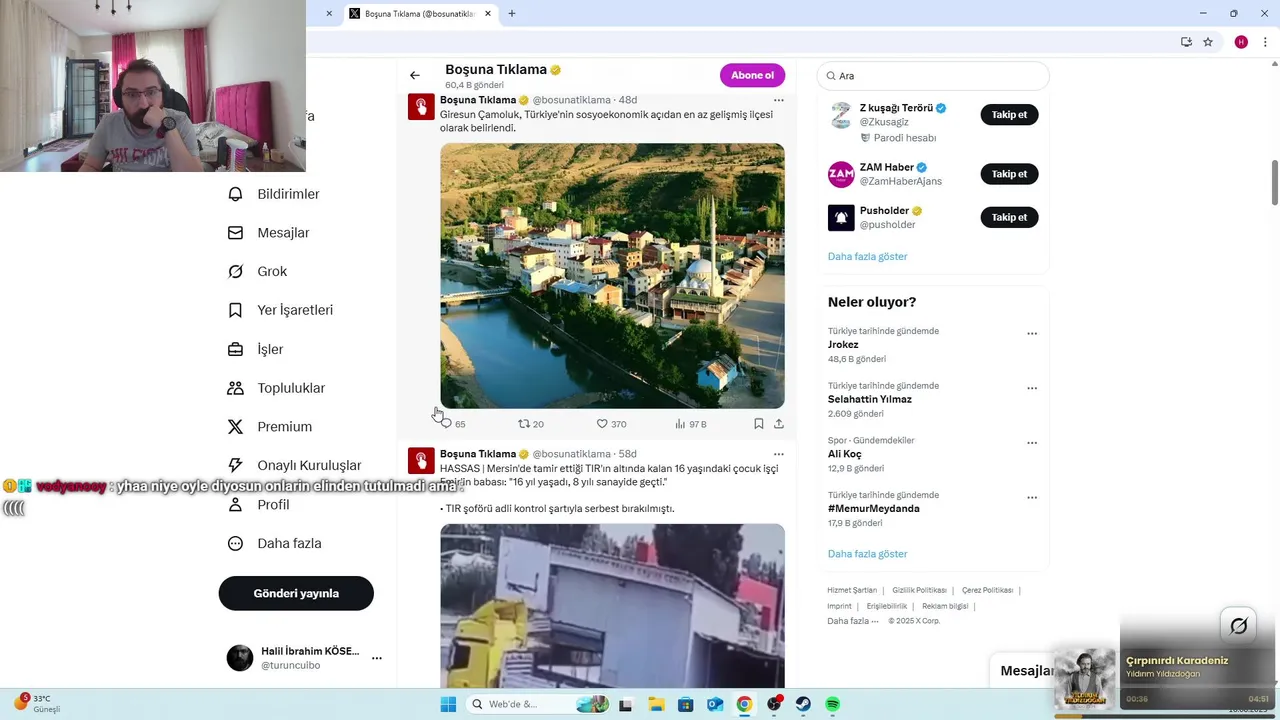1280x720 pixels.
Task: Open a new Chrome tab with plus button
Action: coord(512,13)
